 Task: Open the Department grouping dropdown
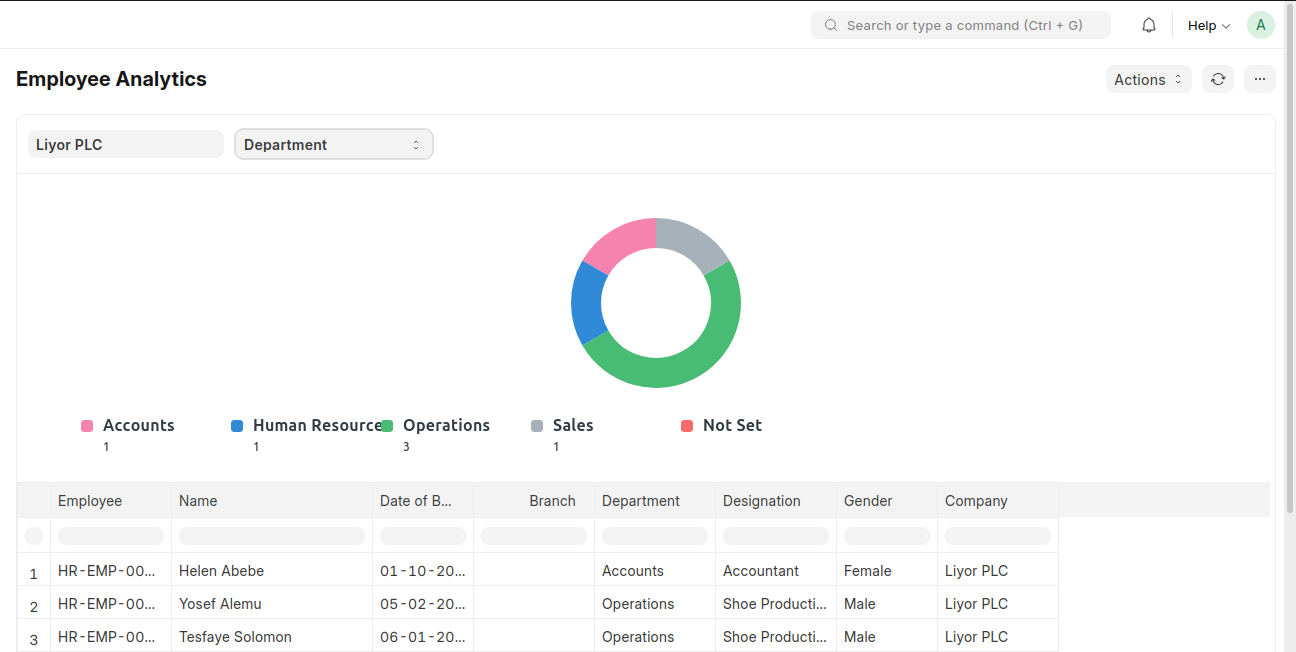[x=333, y=144]
